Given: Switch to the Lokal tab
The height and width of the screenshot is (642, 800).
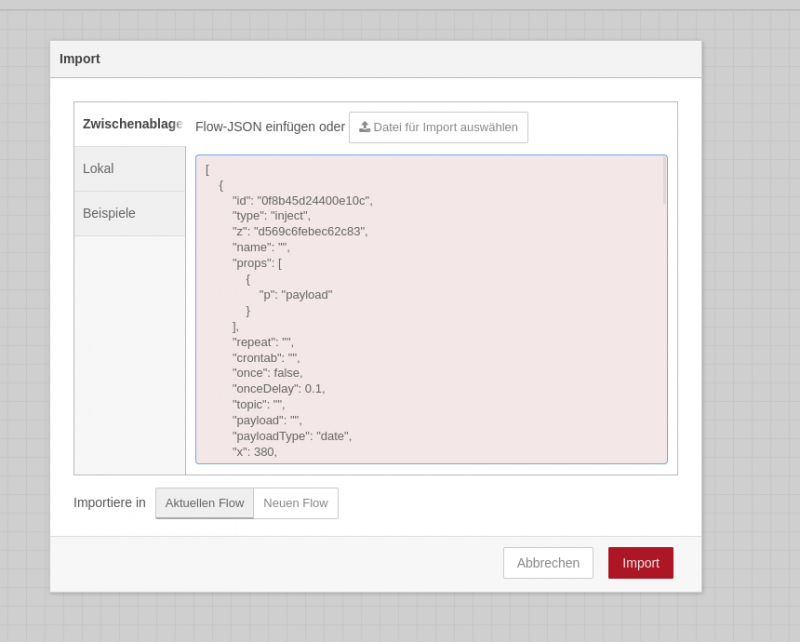Looking at the screenshot, I should [x=130, y=169].
